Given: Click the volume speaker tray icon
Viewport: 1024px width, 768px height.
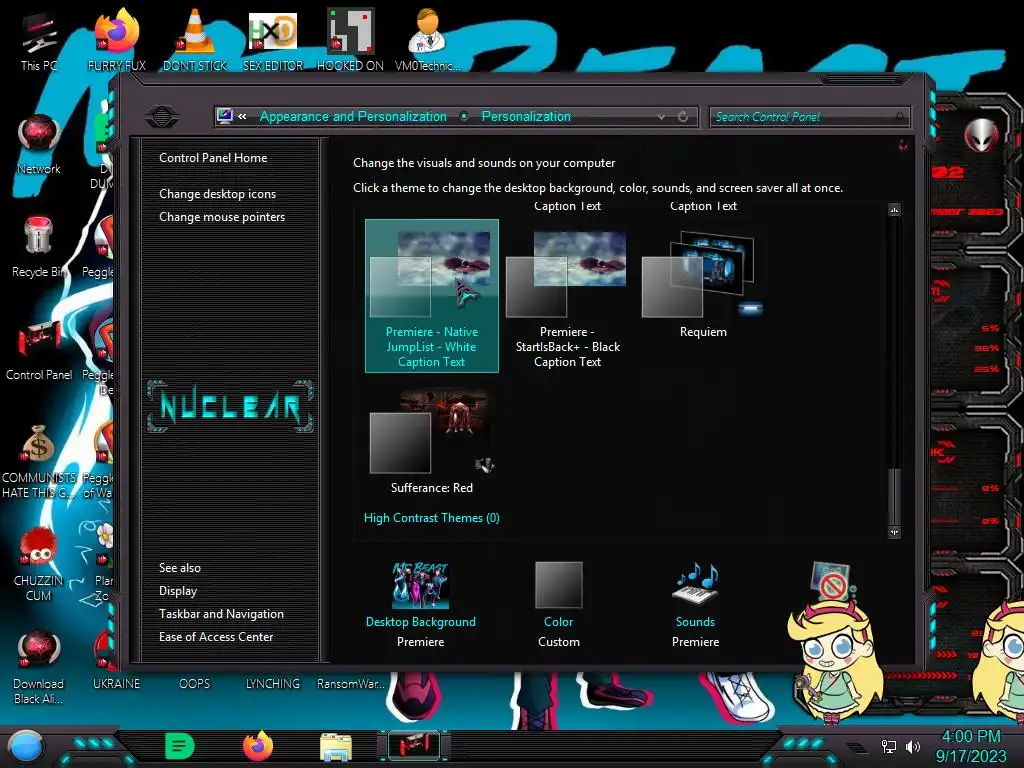Looking at the screenshot, I should 913,746.
